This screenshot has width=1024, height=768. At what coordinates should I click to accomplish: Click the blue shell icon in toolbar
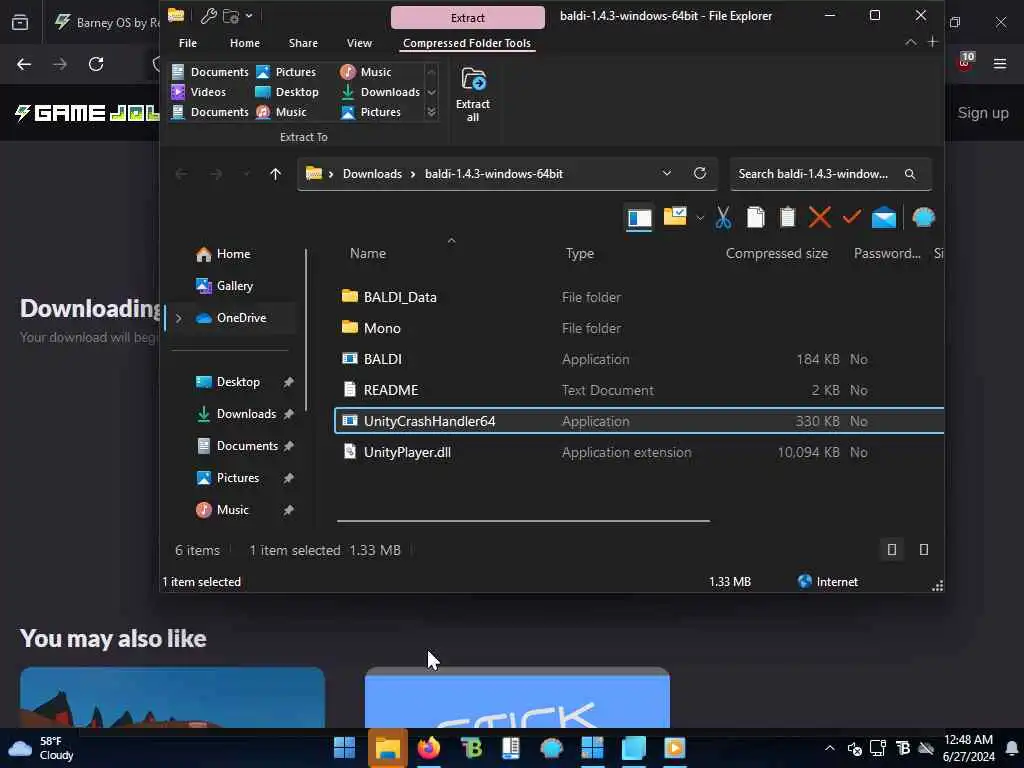pos(923,217)
